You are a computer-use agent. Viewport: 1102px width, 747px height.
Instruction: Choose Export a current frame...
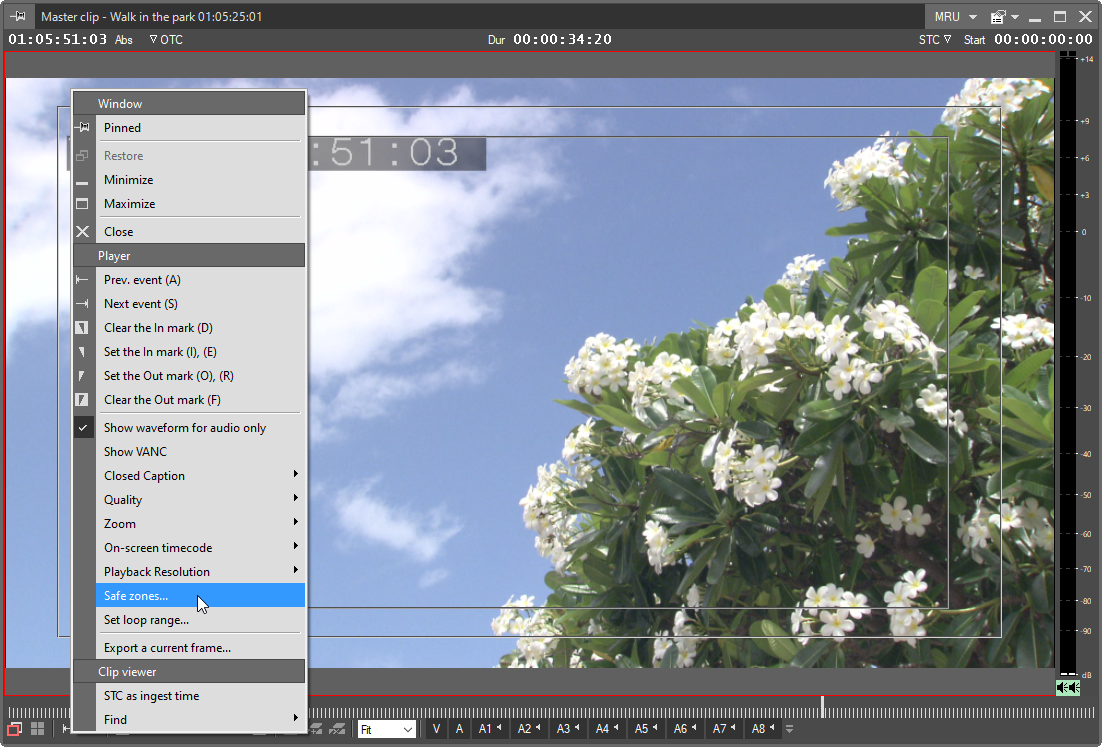click(x=167, y=648)
